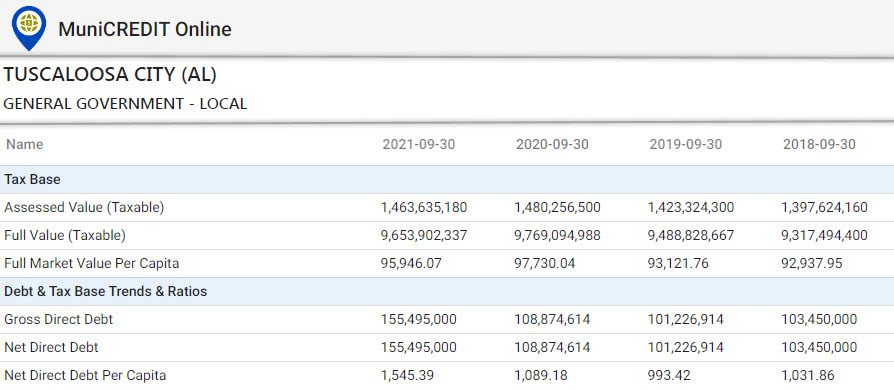Click the Net Direct Debt label
Screen dimensions: 894x390
coord(51,347)
